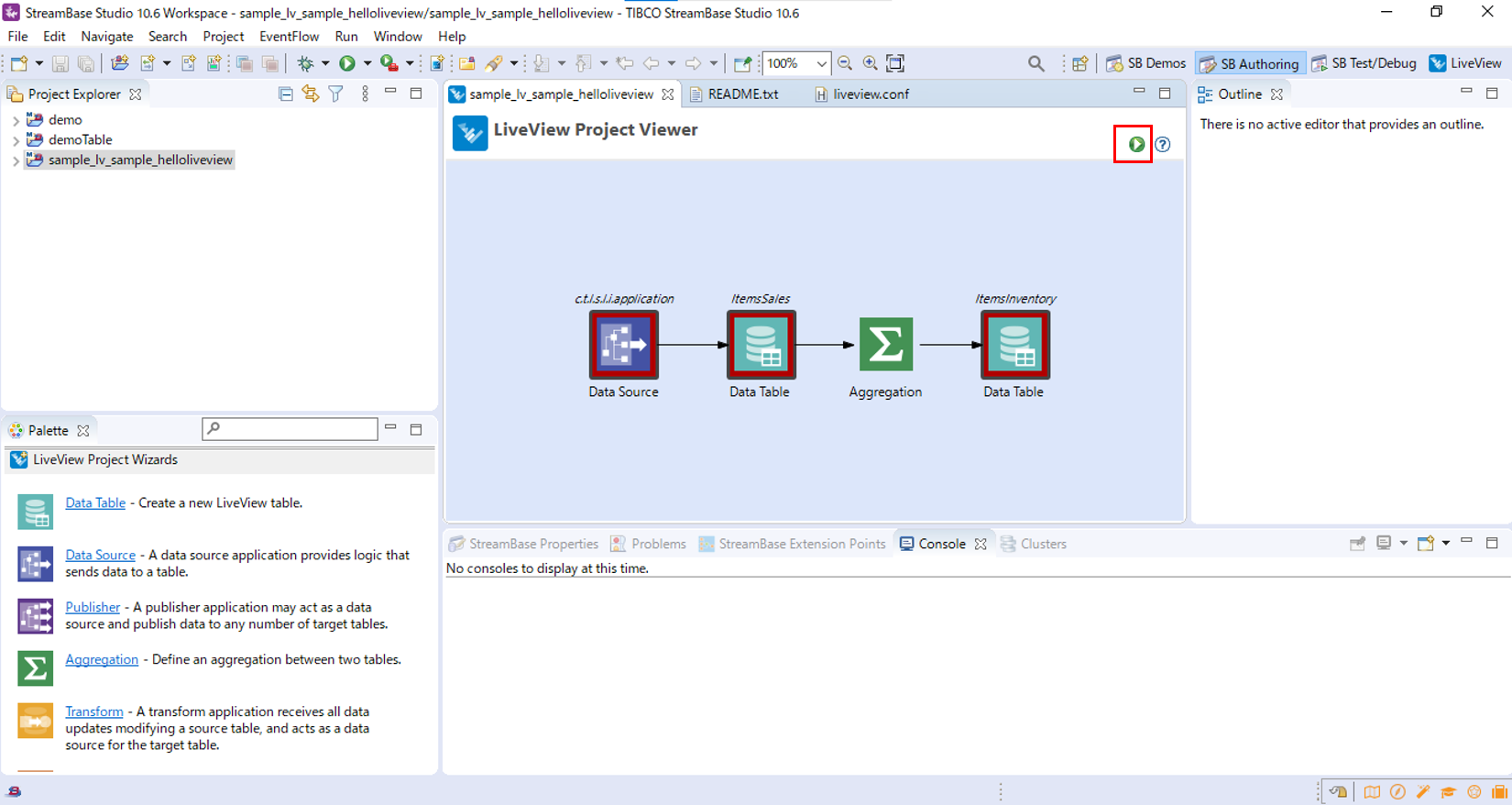The height and width of the screenshot is (805, 1512).
Task: Click the Transform wizard icon in Palette
Action: tap(35, 721)
